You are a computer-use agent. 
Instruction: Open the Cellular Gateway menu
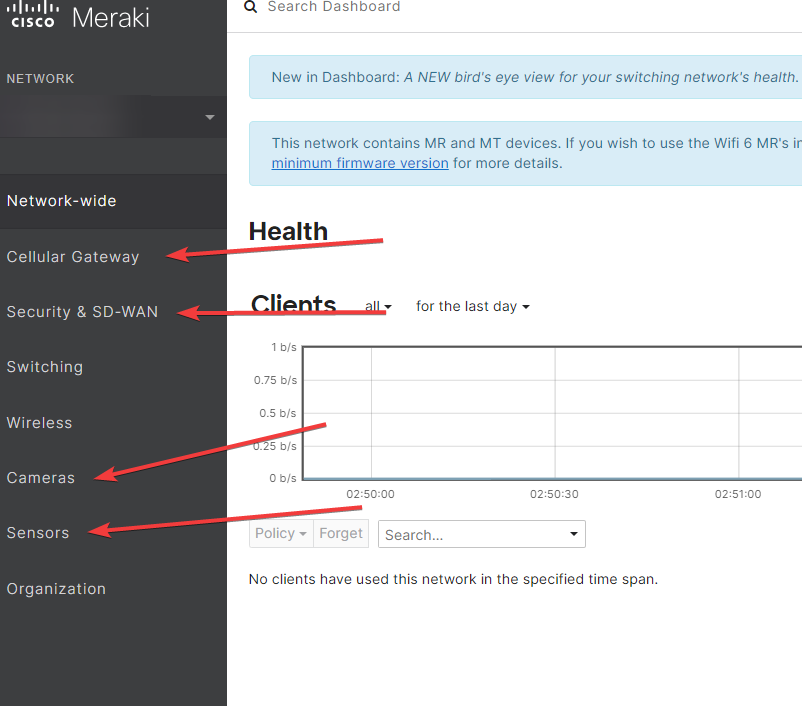(x=73, y=257)
